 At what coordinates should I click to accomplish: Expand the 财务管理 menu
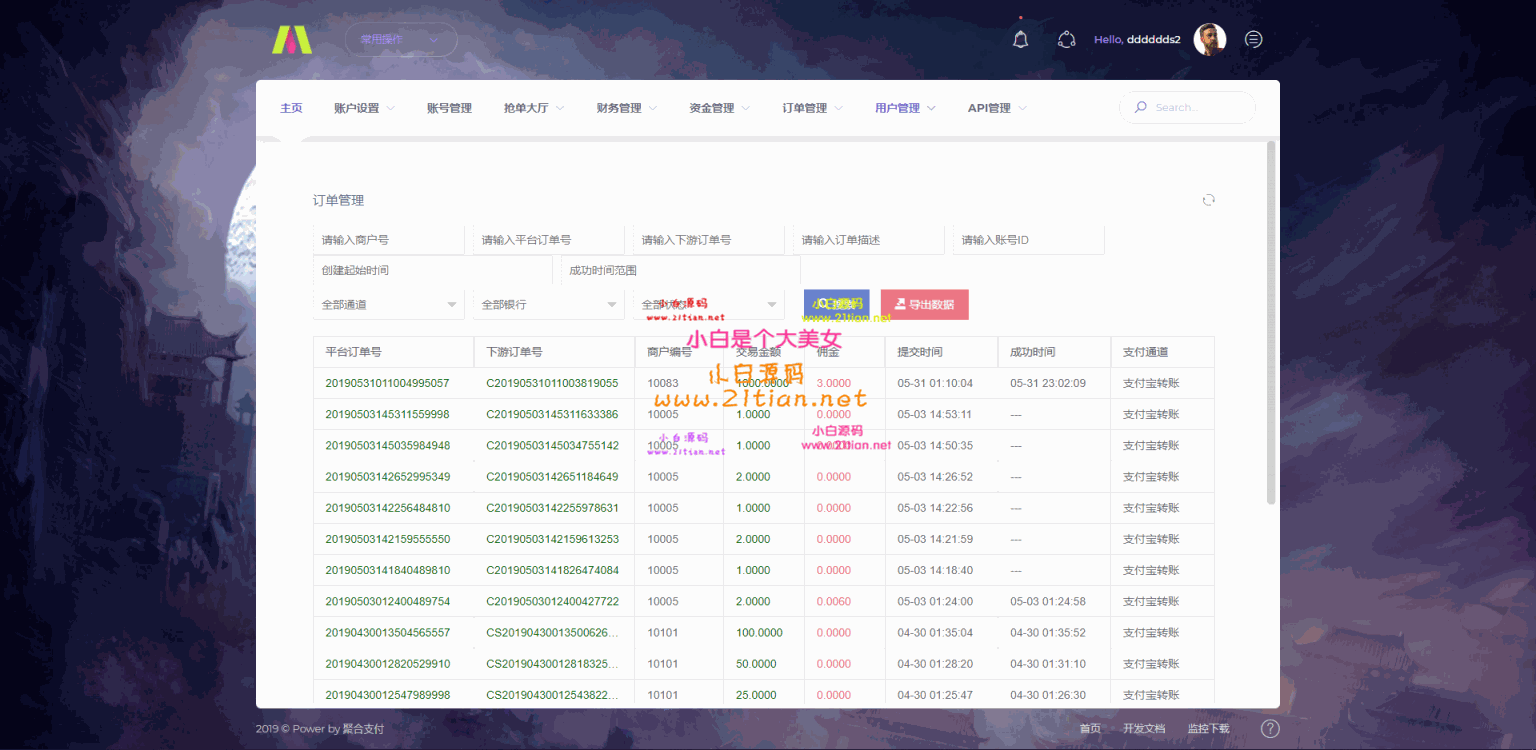[x=626, y=108]
